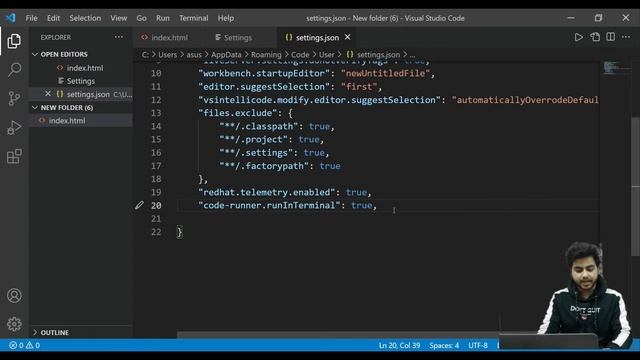The image size is (640, 360).
Task: Click the "code-runner.runInTerminal" key
Action: [269, 205]
